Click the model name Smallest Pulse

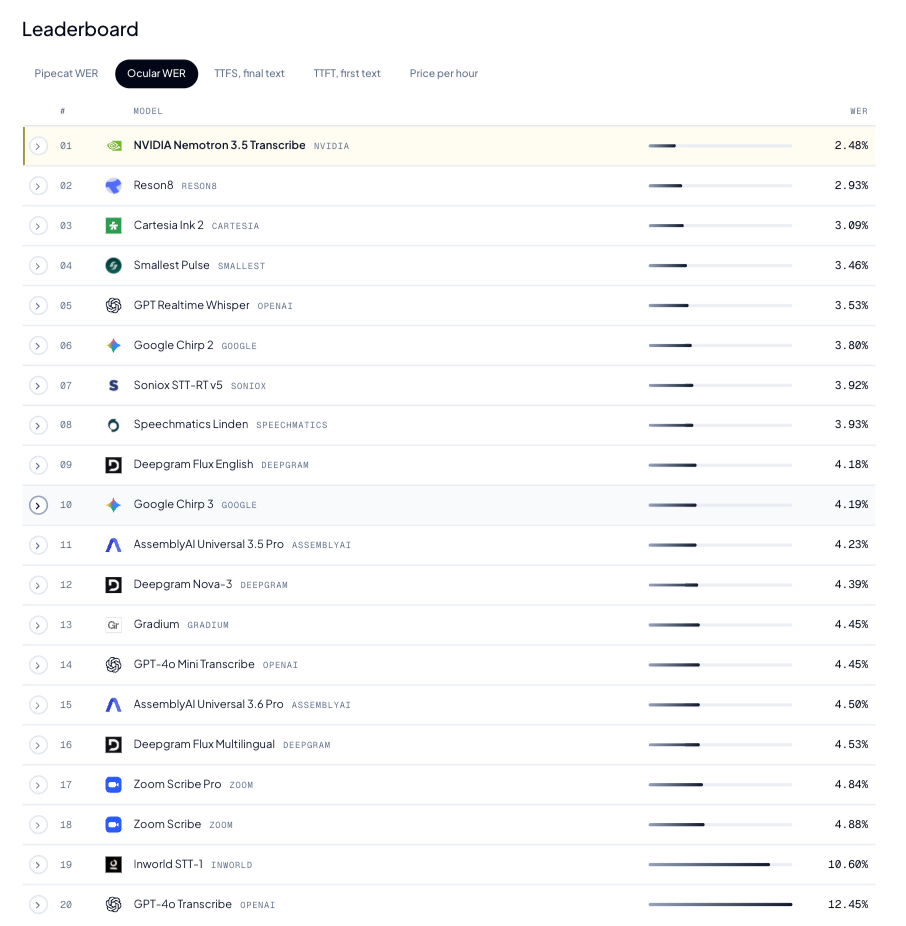[171, 265]
